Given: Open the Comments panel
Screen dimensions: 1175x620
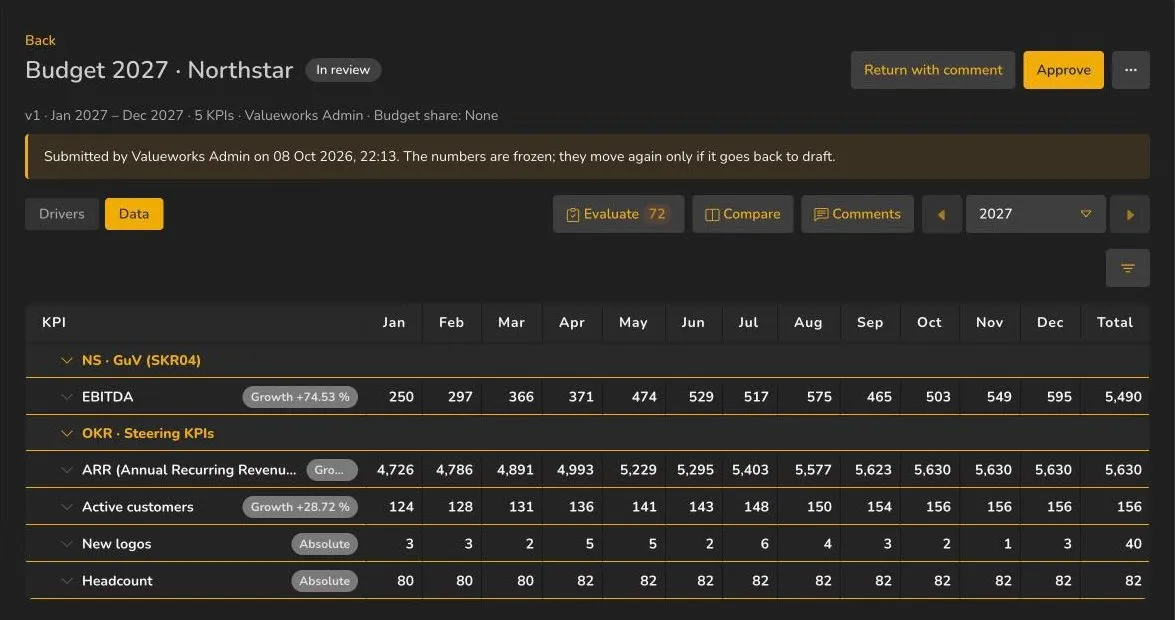Looking at the screenshot, I should pyautogui.click(x=857, y=214).
